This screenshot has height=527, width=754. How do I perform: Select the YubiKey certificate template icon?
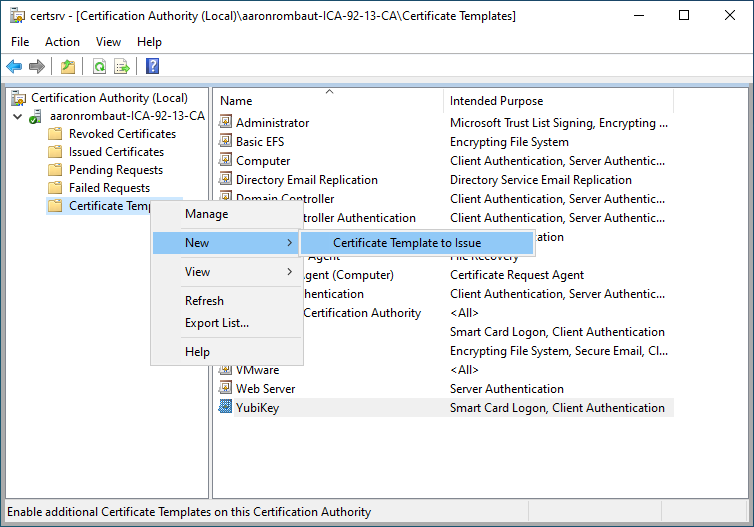point(226,408)
